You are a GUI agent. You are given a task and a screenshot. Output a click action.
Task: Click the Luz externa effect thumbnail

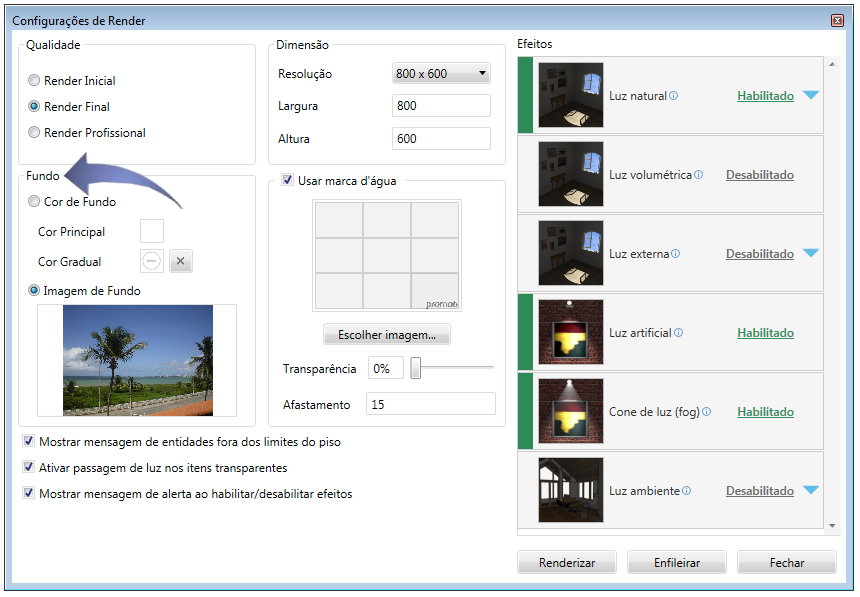pyautogui.click(x=570, y=253)
